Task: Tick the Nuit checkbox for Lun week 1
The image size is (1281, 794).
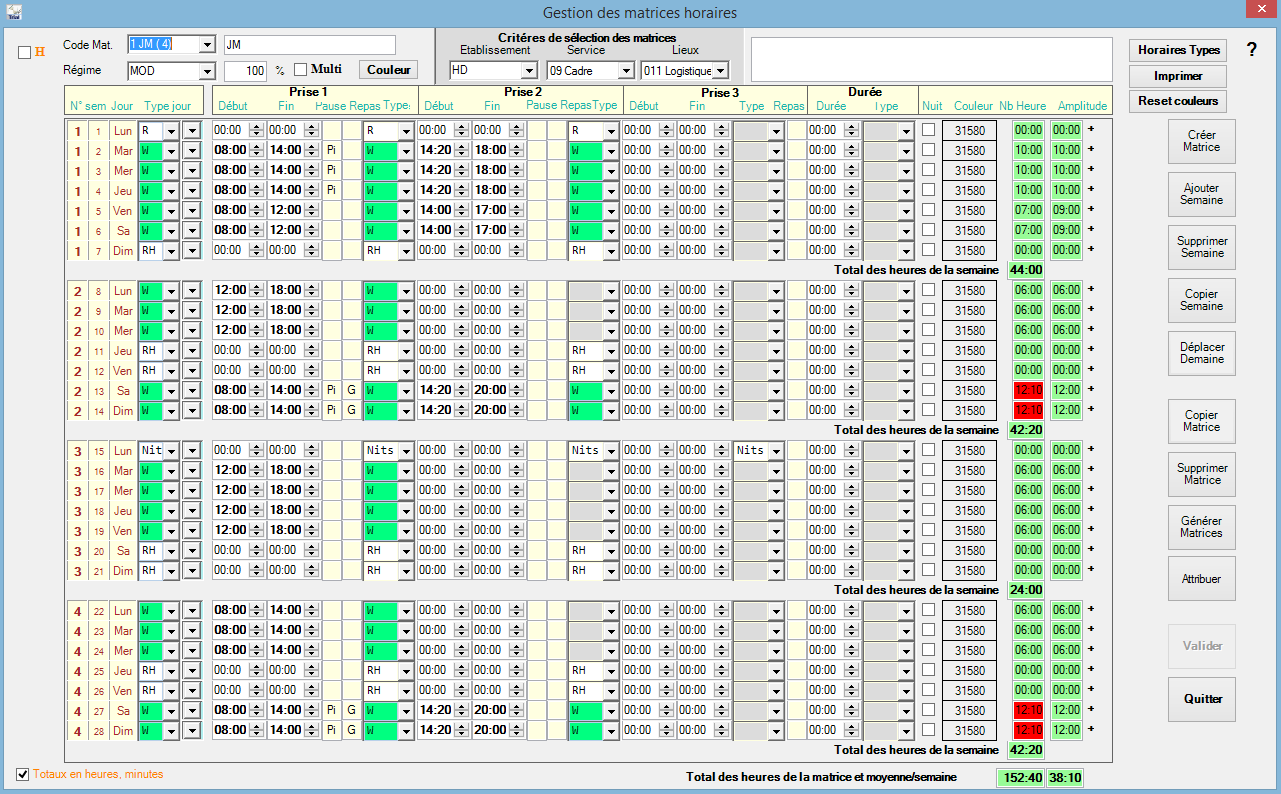Action: click(929, 130)
